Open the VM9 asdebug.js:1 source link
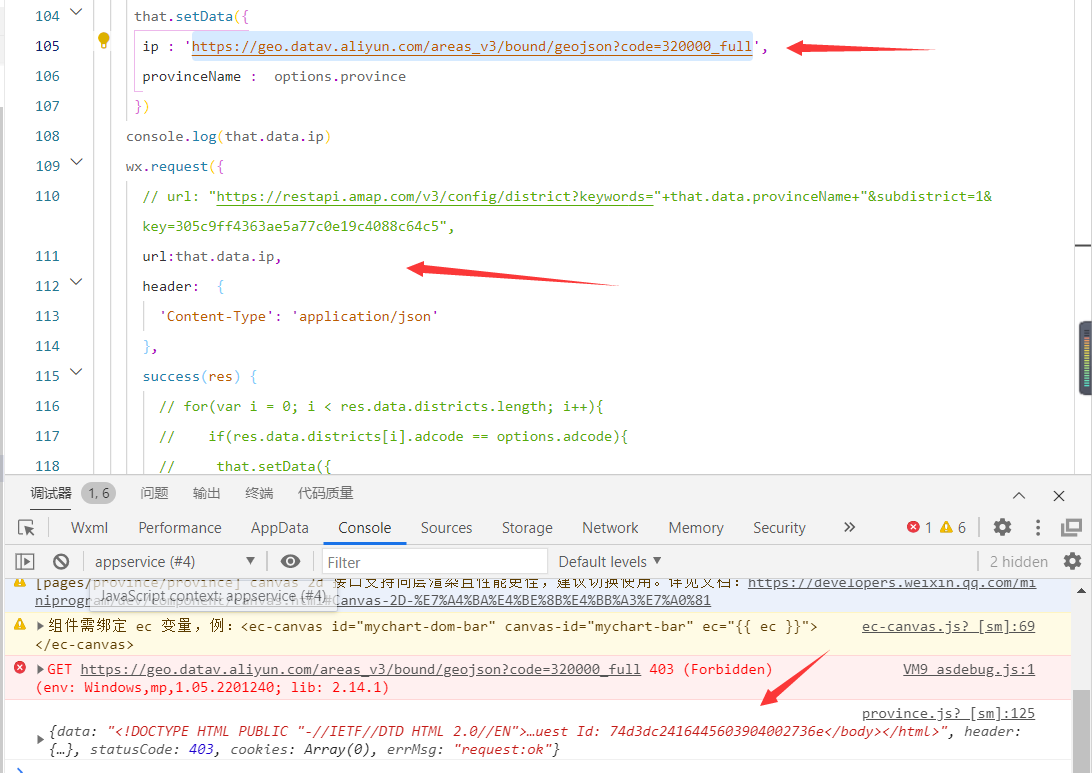Image resolution: width=1092 pixels, height=773 pixels. pyautogui.click(x=969, y=669)
